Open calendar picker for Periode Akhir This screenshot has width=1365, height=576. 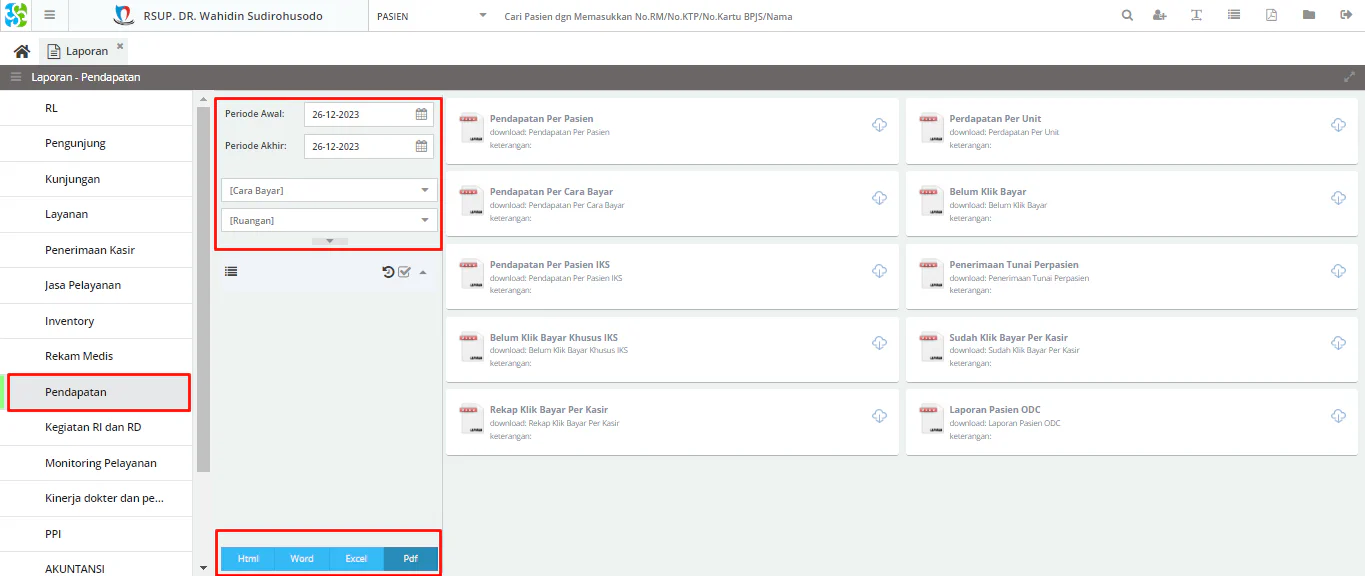coord(422,146)
